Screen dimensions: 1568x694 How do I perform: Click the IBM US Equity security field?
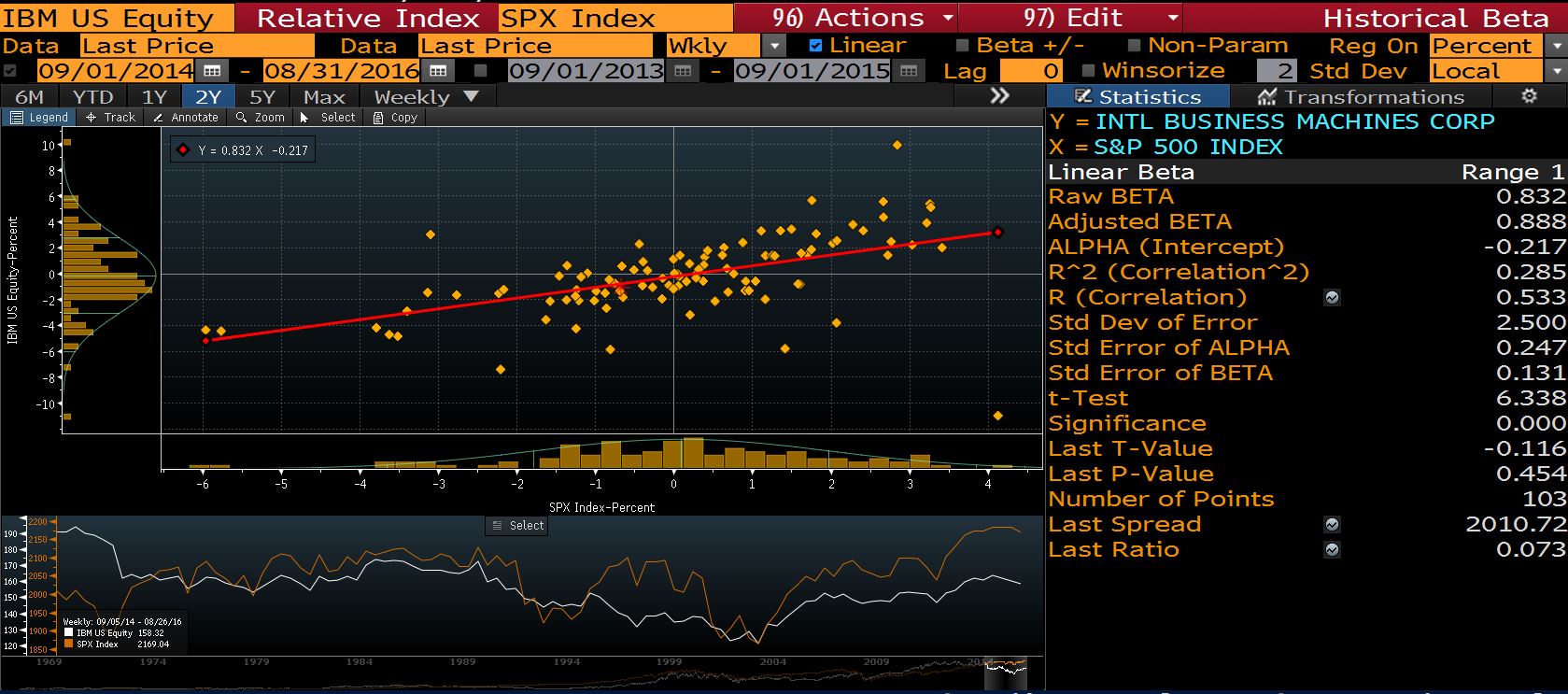(118, 18)
